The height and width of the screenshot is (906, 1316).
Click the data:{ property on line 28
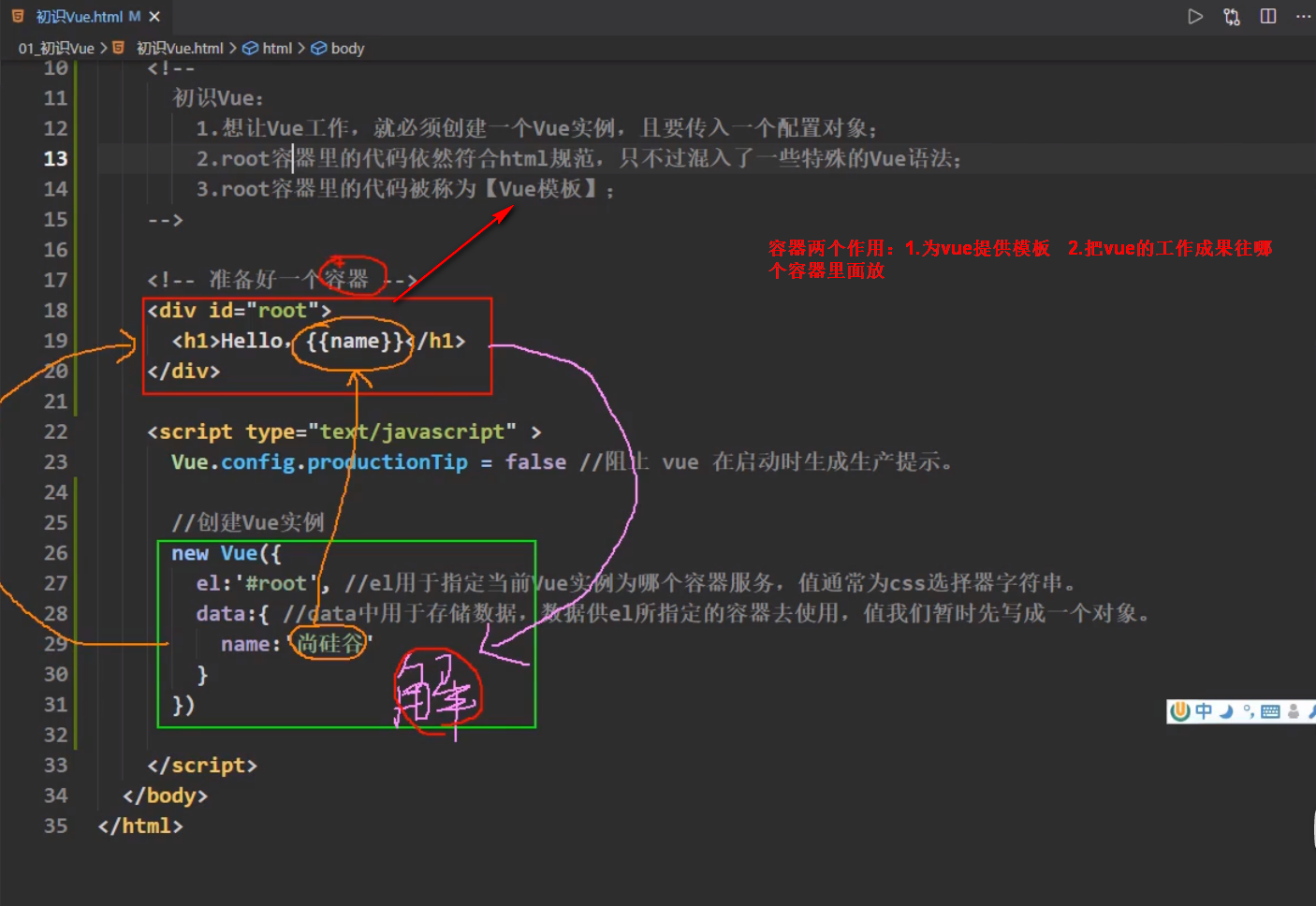coord(232,613)
